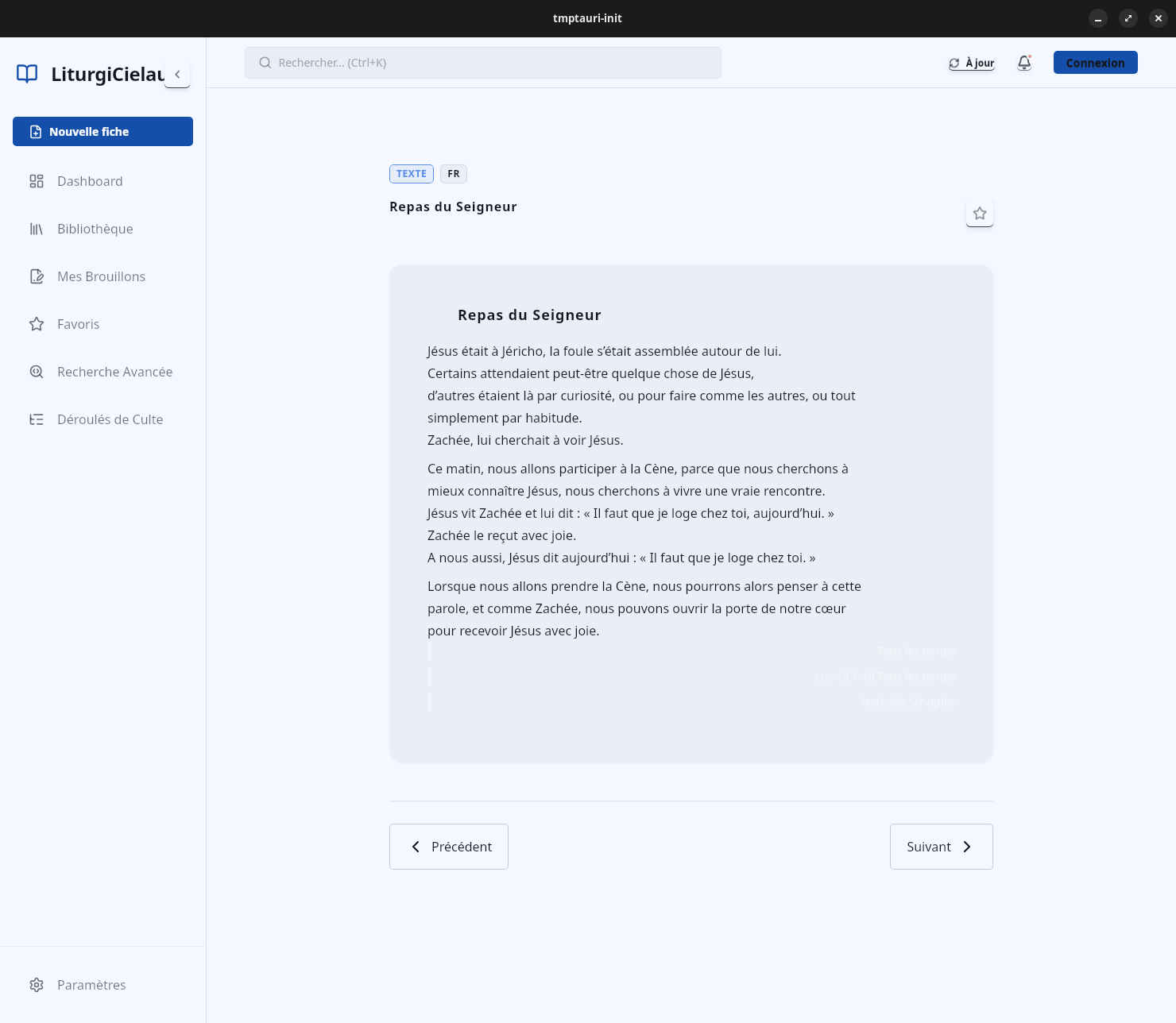Open the Déroulés de Culte section
The height and width of the screenshot is (1023, 1176).
pyautogui.click(x=109, y=419)
